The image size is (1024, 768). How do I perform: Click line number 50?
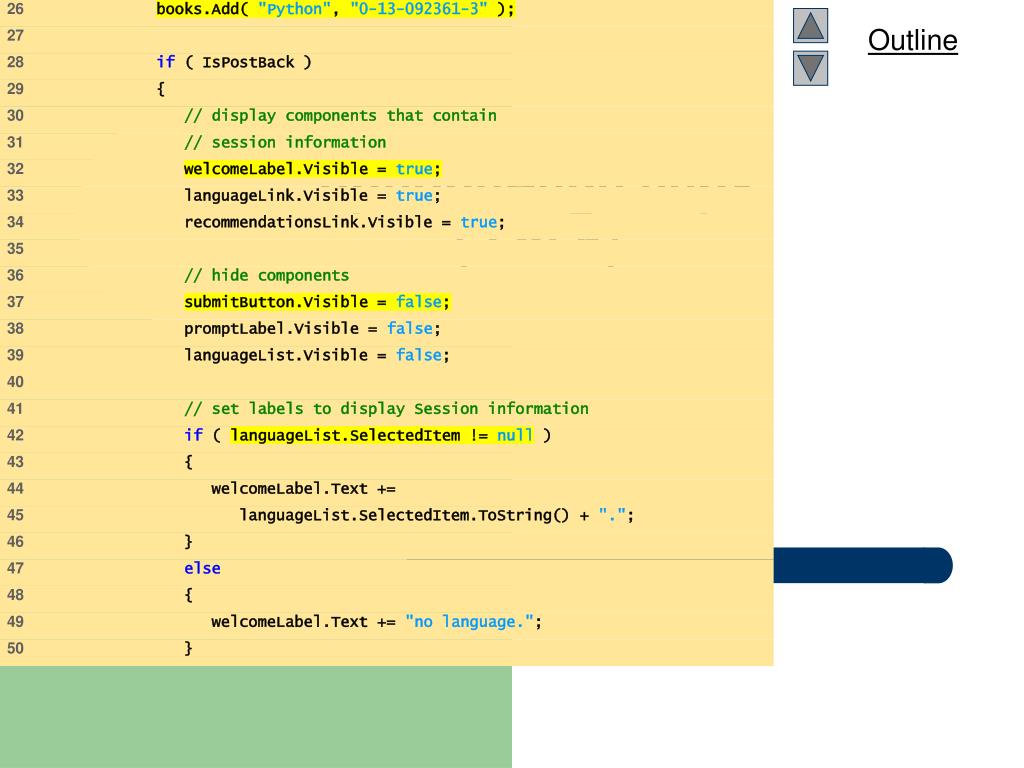pos(15,648)
